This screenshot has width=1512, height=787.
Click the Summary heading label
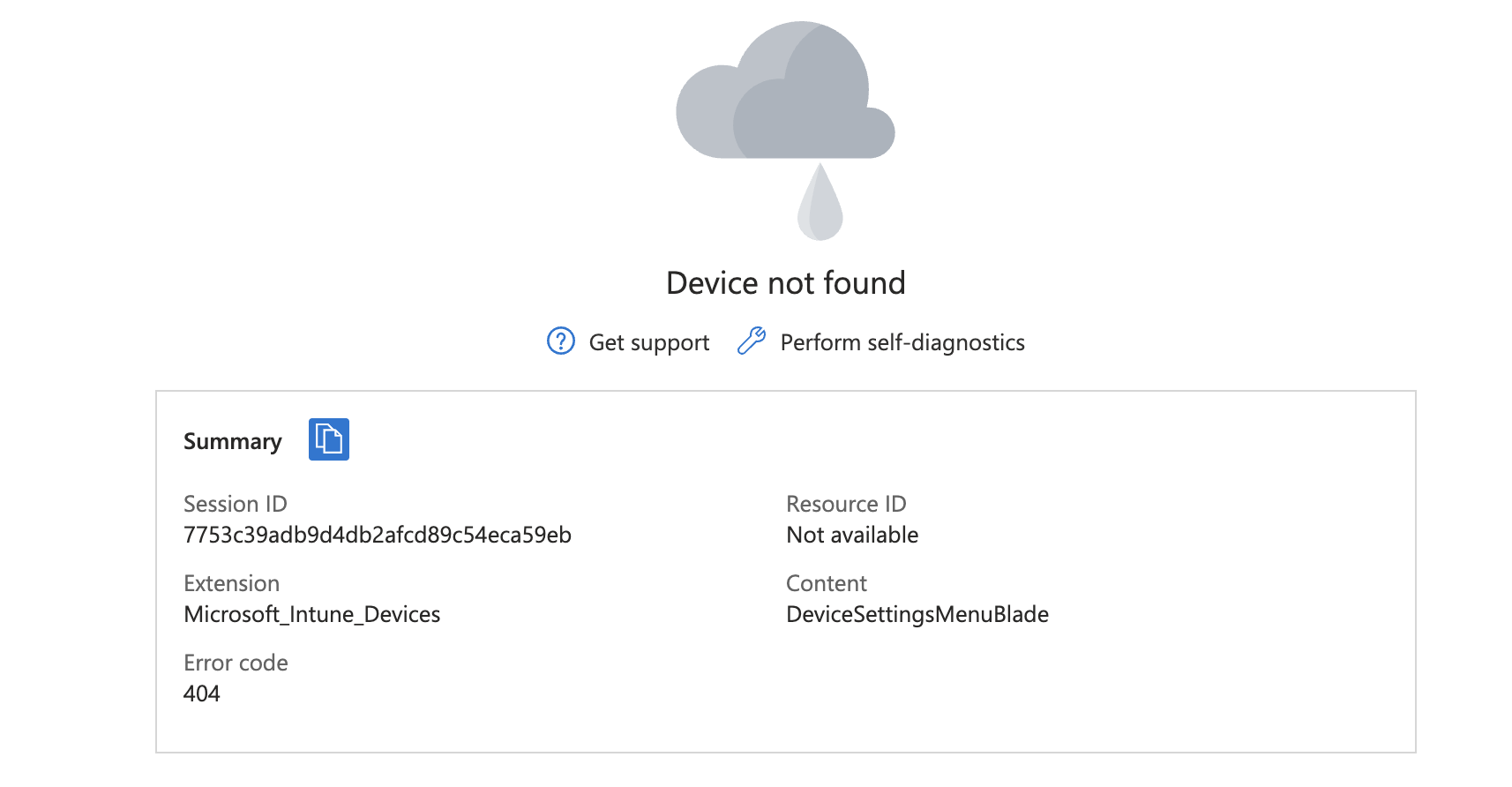233,441
